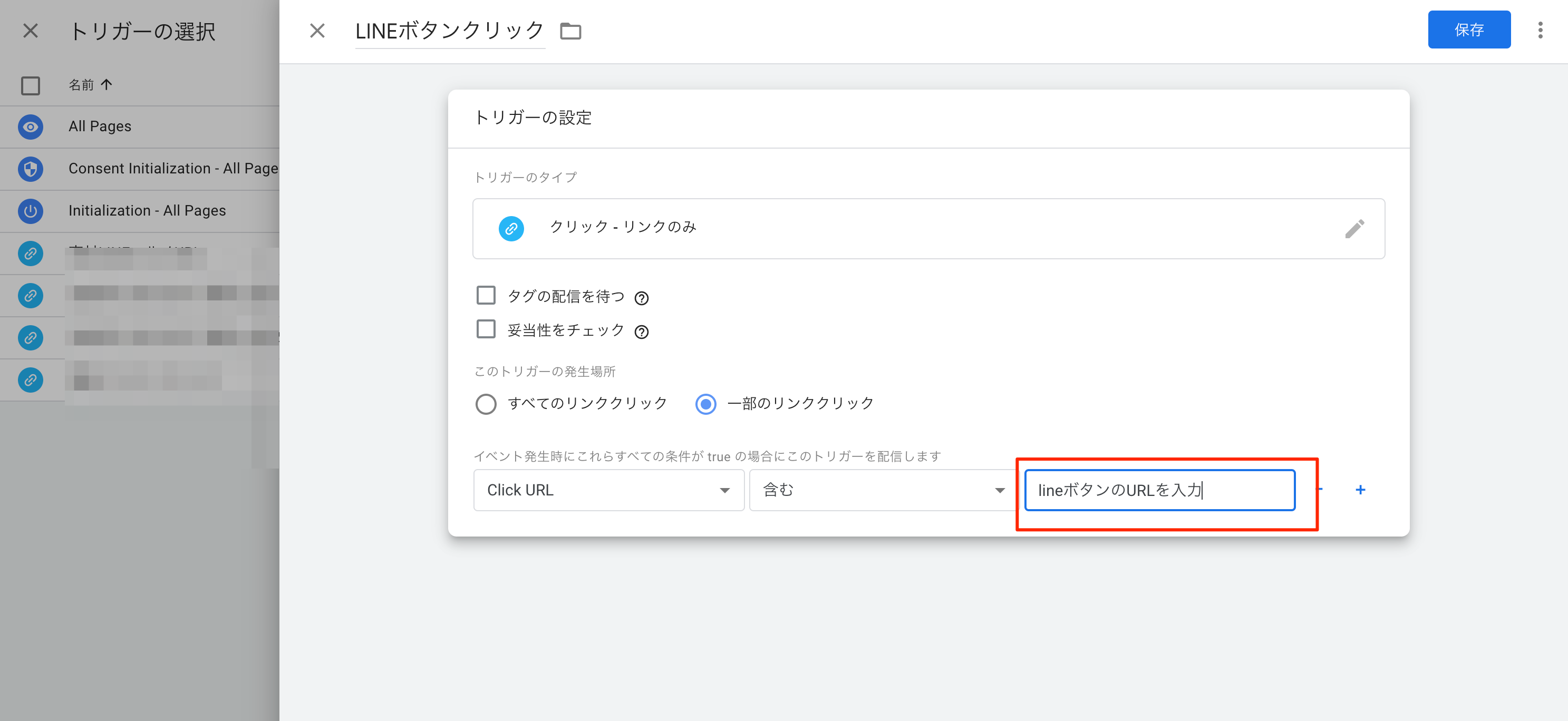Click link icon of first blurred trigger row
1568x721 pixels.
coord(31,253)
